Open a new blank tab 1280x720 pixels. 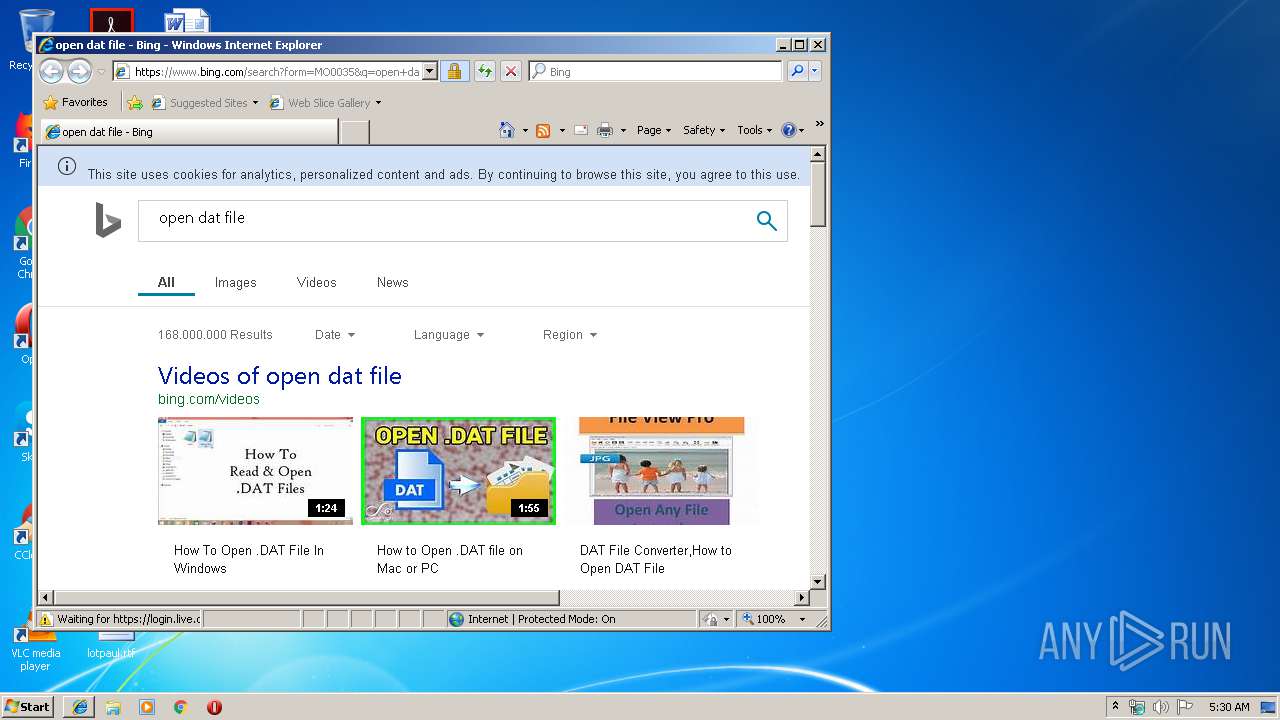(355, 131)
